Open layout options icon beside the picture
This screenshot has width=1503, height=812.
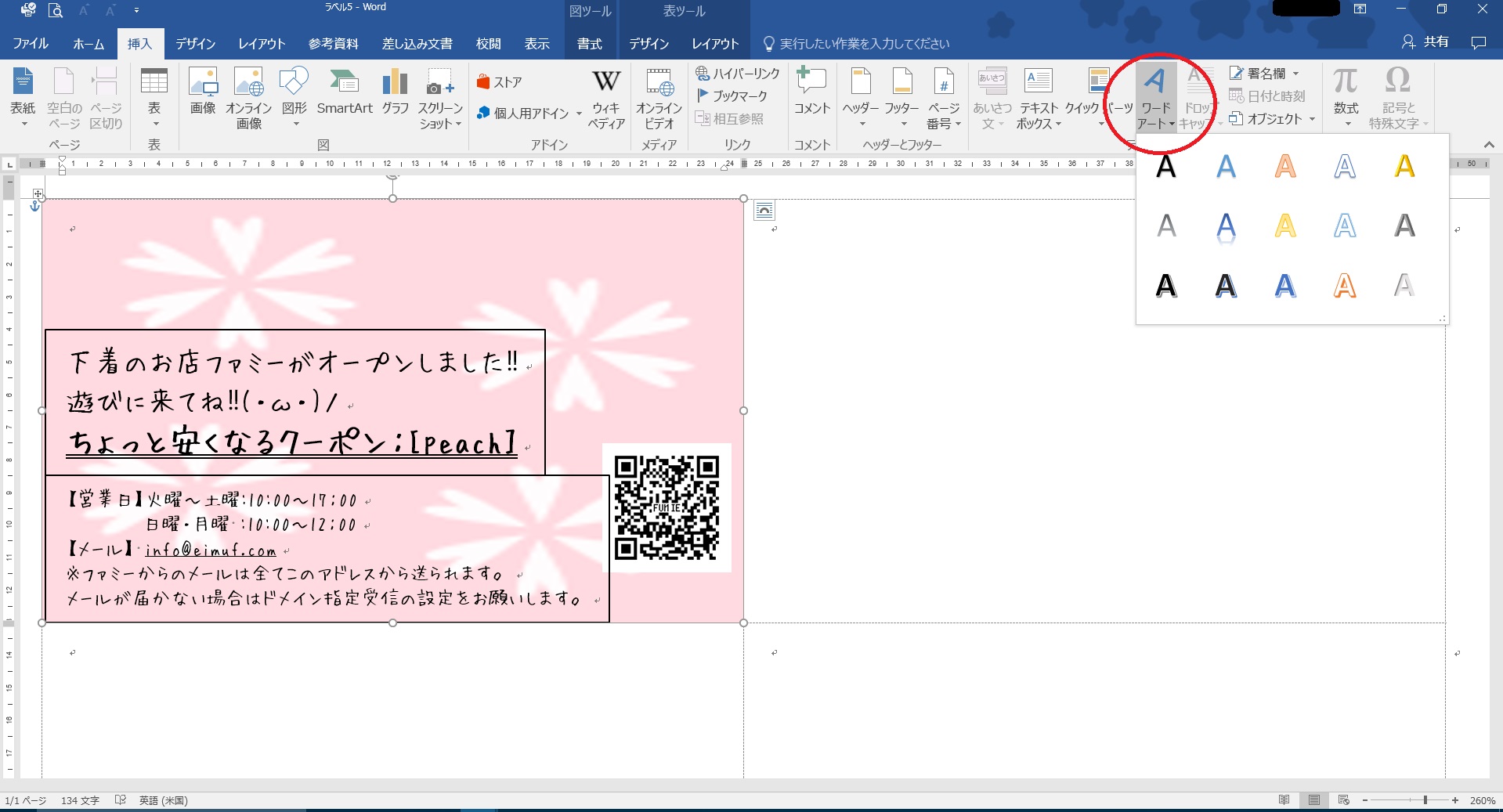[764, 210]
